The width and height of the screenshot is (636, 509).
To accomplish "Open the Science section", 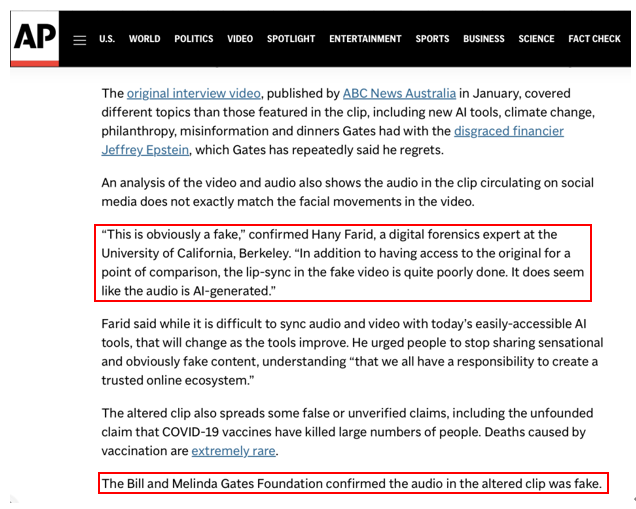I will [x=536, y=39].
